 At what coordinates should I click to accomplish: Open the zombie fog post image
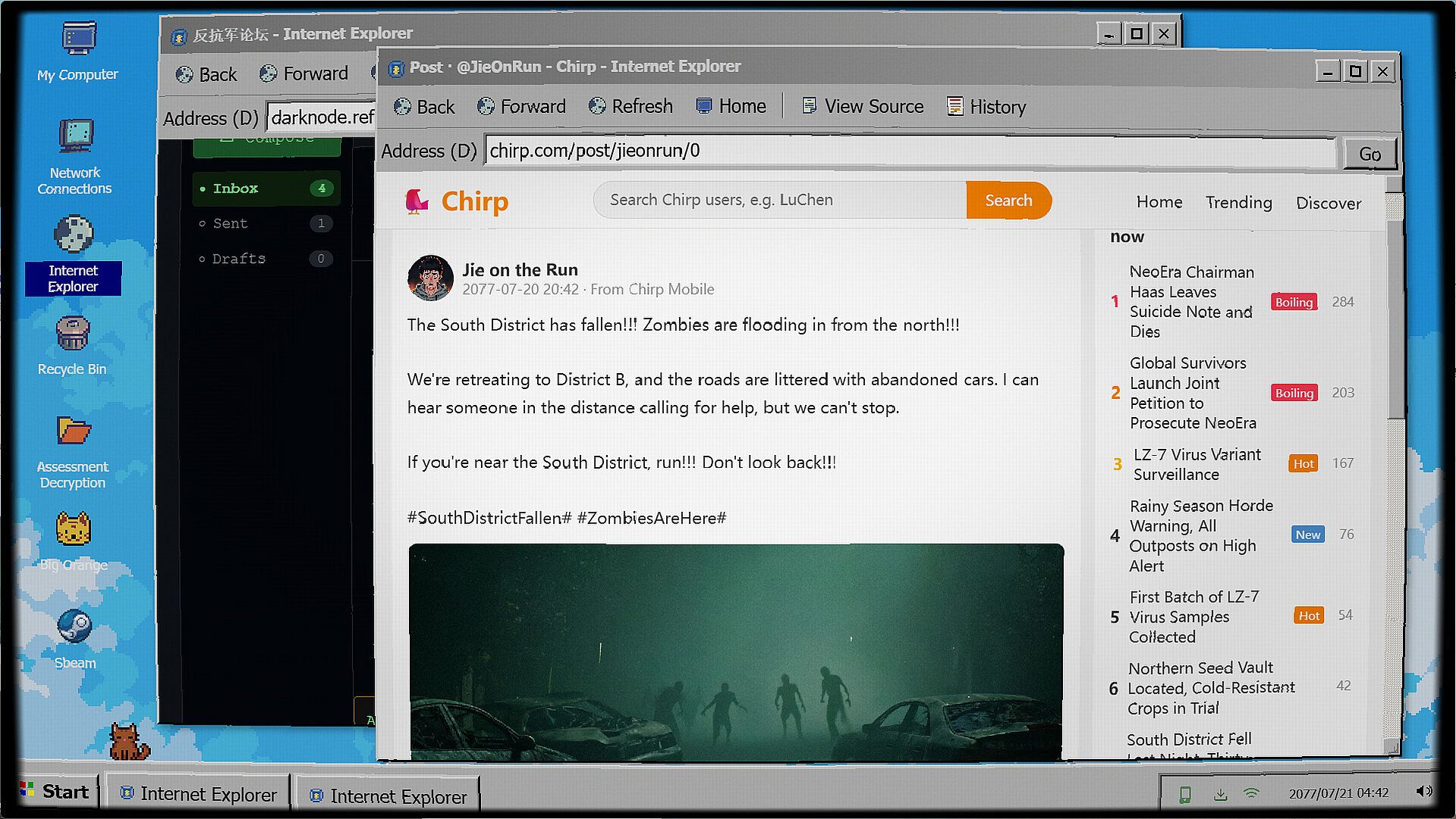click(x=736, y=651)
